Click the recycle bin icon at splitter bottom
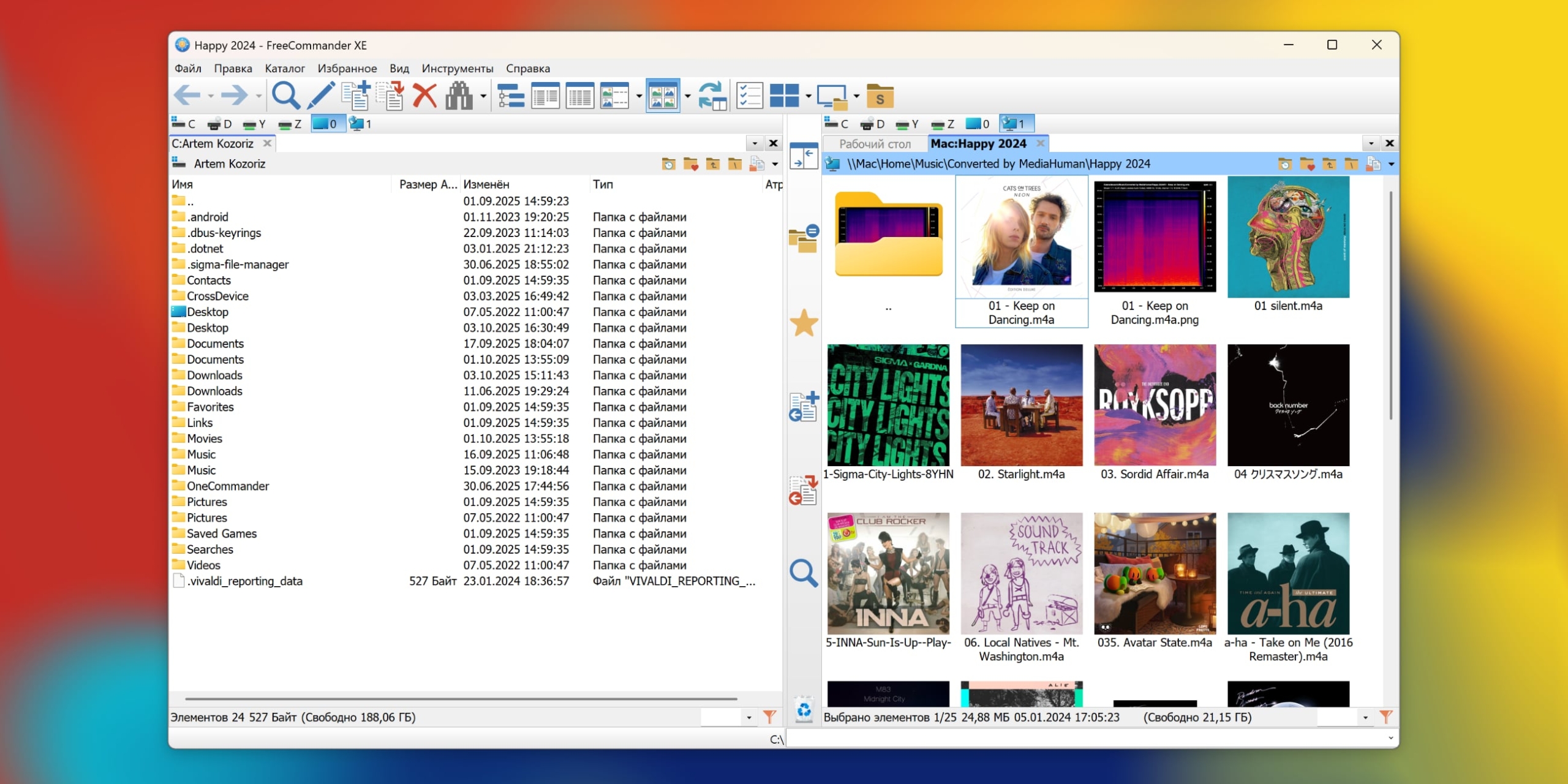1568x784 pixels. pos(804,710)
